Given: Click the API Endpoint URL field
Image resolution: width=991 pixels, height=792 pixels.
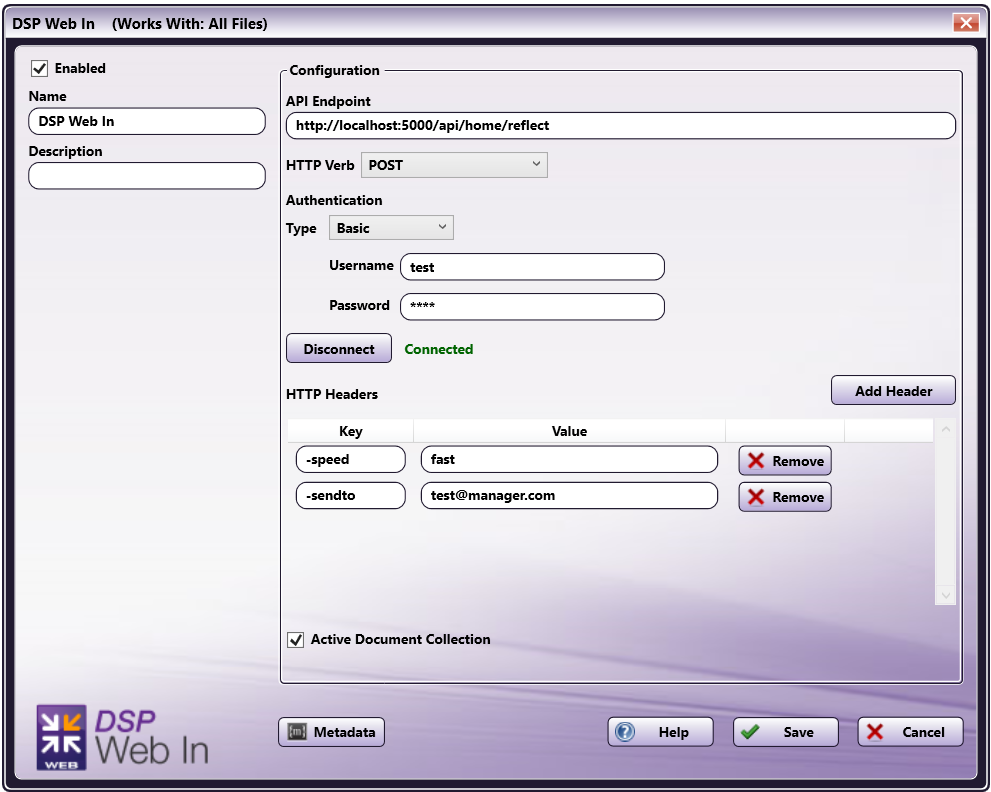Looking at the screenshot, I should (621, 125).
